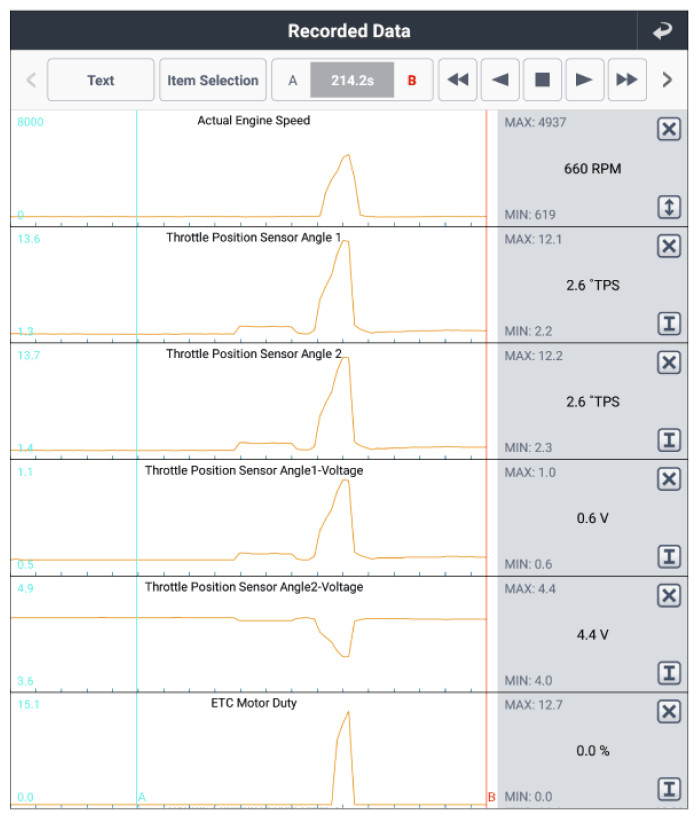Open the Text view button

click(100, 80)
